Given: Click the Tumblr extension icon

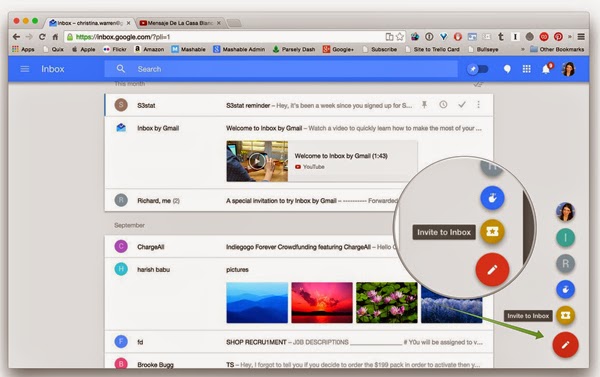Looking at the screenshot, I should (x=501, y=37).
